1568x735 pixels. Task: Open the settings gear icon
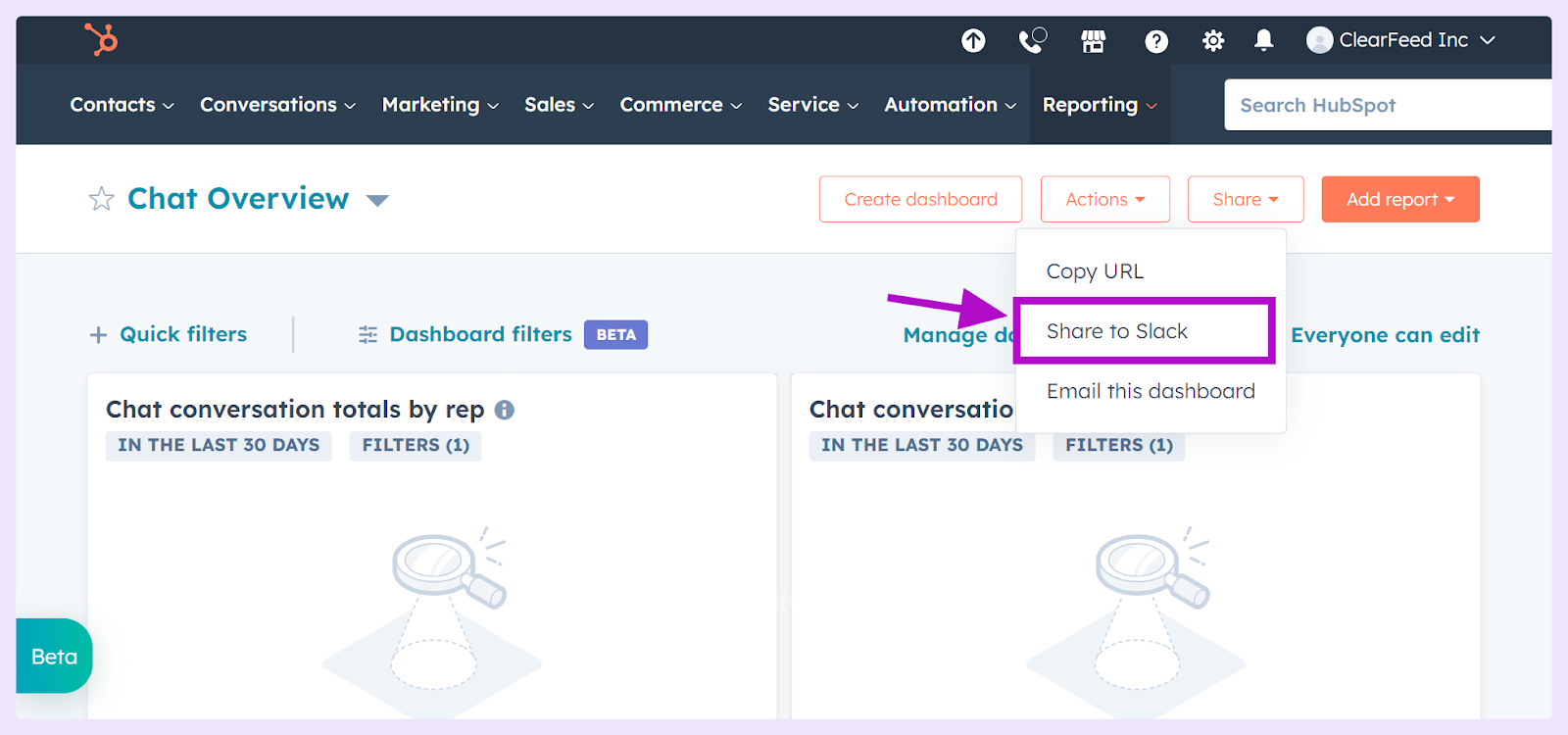pyautogui.click(x=1213, y=40)
